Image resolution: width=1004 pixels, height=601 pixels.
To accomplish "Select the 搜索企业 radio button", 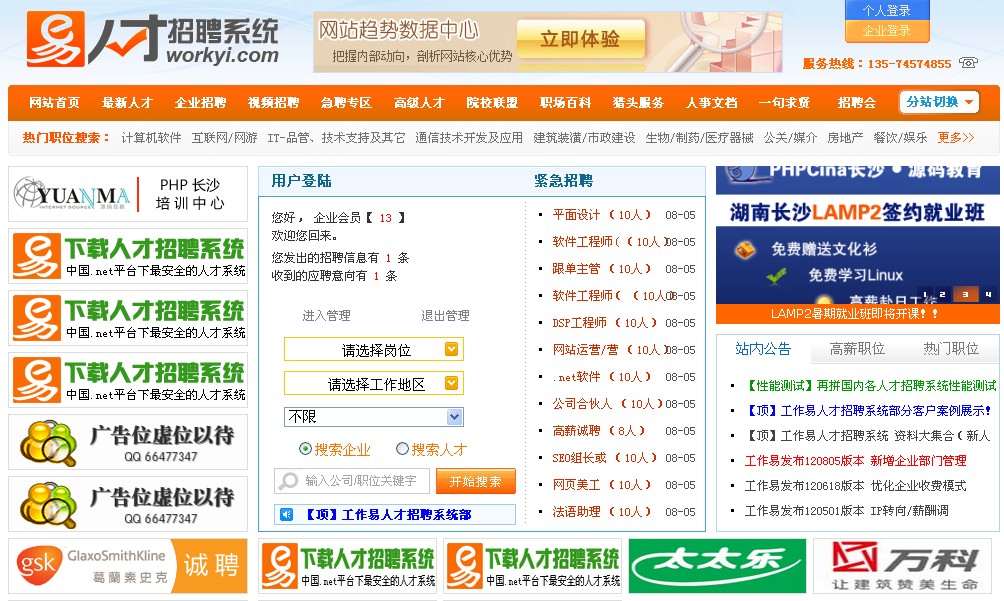I will tap(305, 449).
